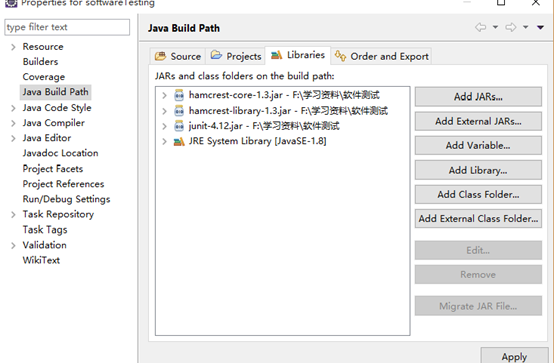
Task: Select the Libraries tab
Action: (298, 55)
